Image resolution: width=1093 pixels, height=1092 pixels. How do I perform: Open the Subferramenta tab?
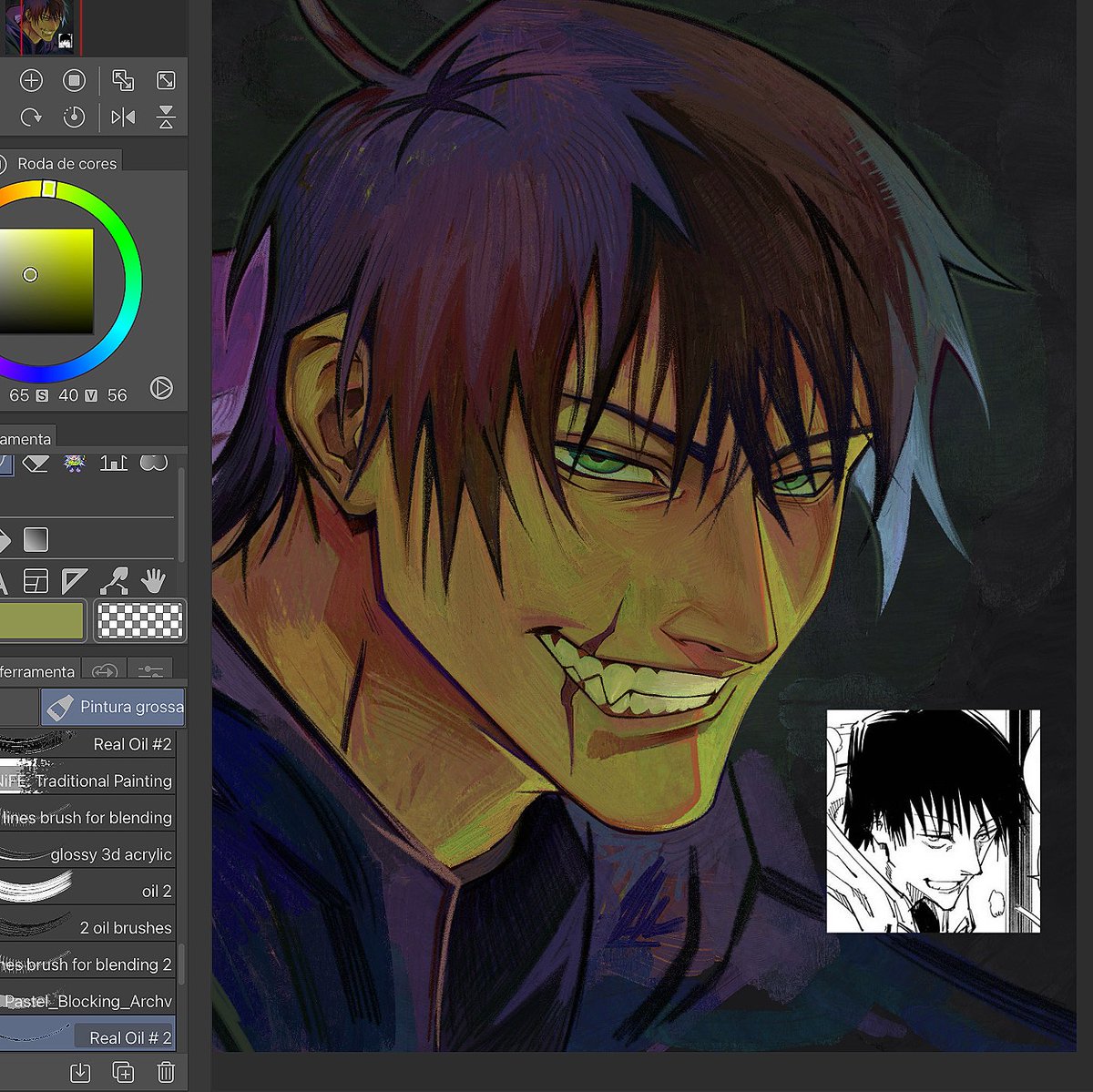[38, 670]
